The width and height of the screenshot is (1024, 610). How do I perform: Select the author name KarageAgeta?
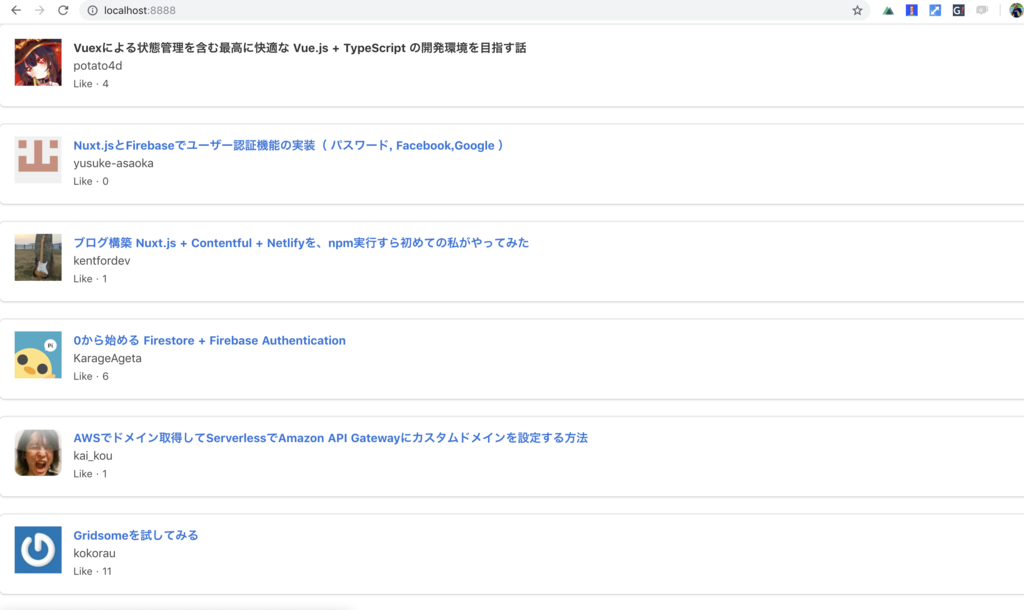(108, 358)
